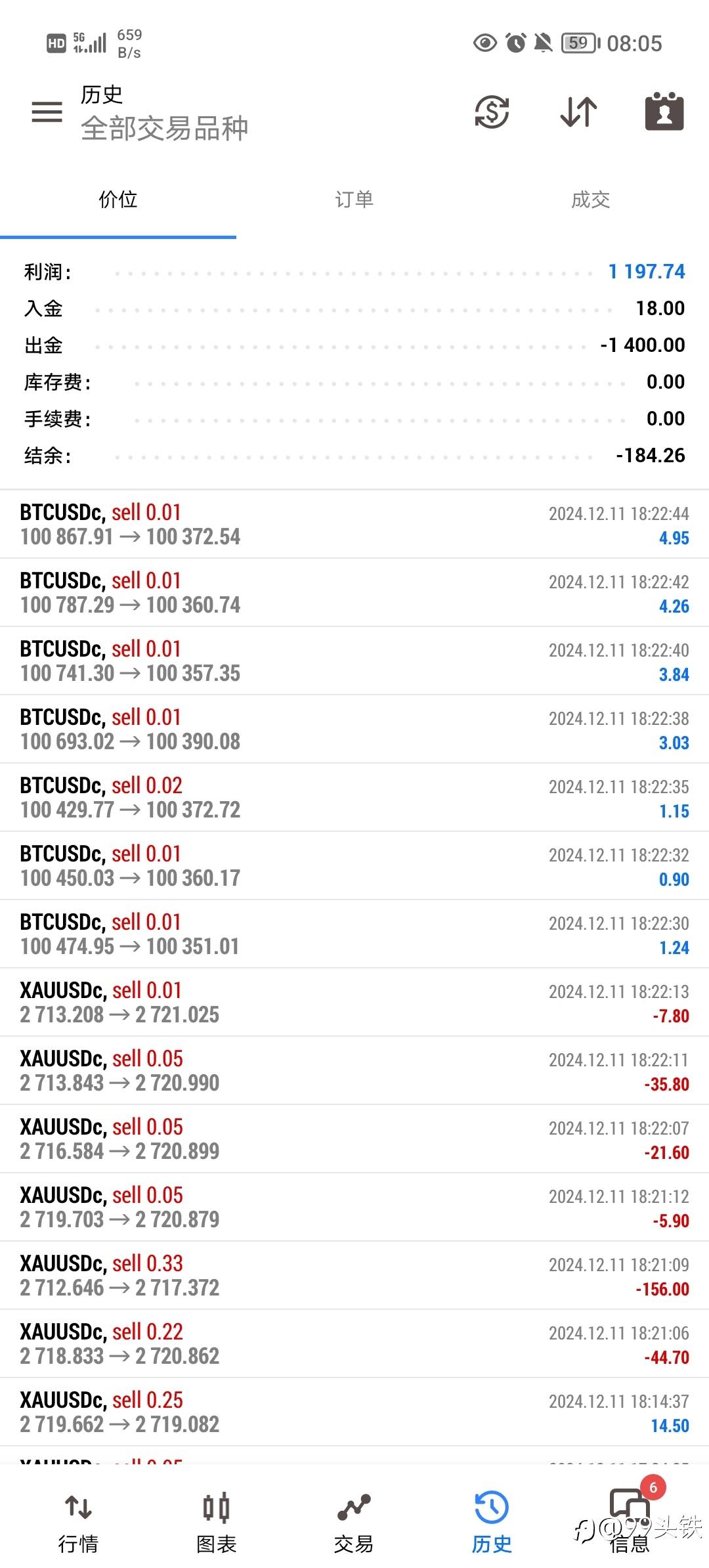The width and height of the screenshot is (709, 1568).
Task: Select the 价位 positions tab
Action: point(118,200)
